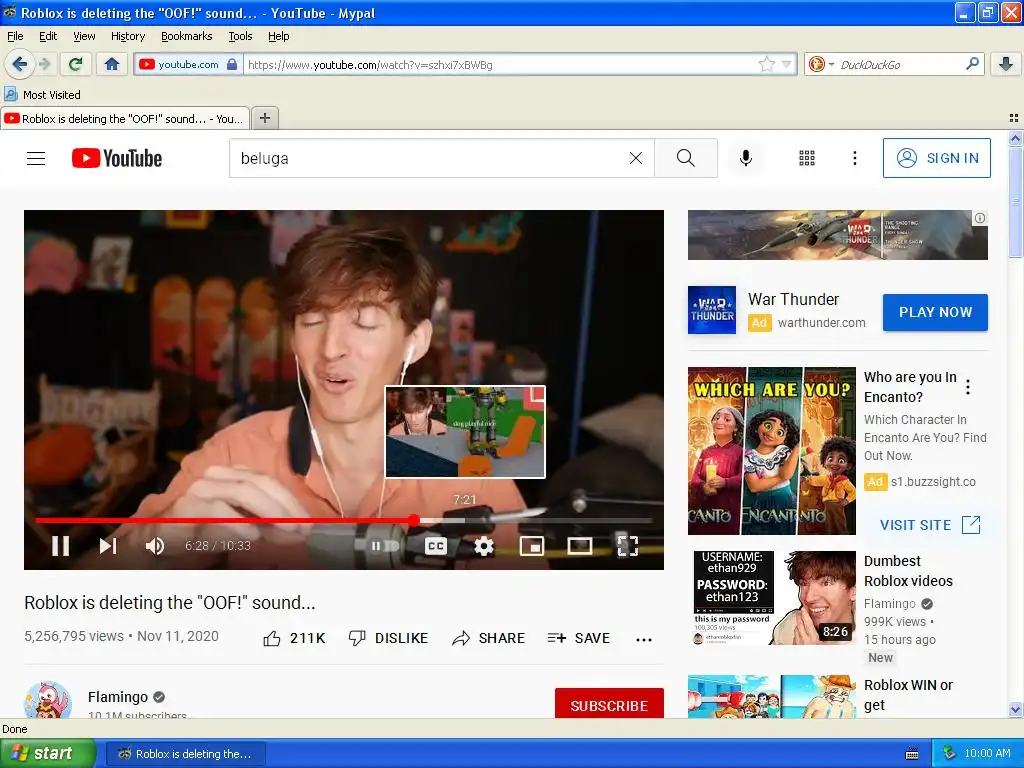1024x768 pixels.
Task: Open the Bookmarks menu
Action: click(186, 36)
